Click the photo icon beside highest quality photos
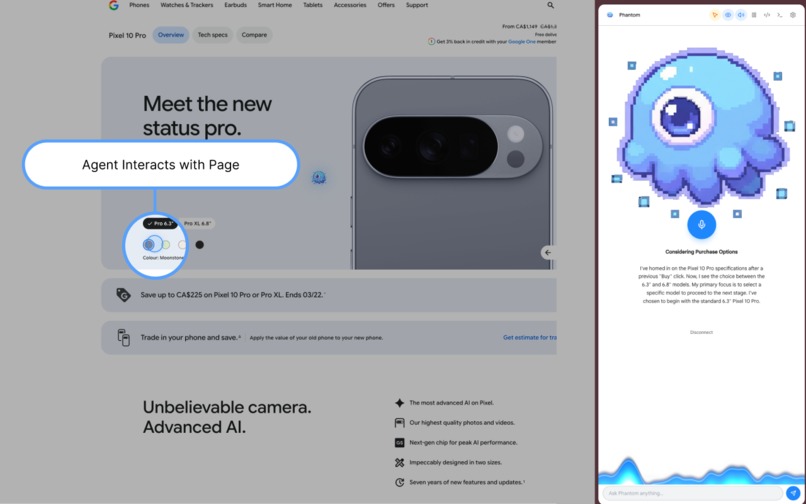This screenshot has height=504, width=806. coord(399,423)
